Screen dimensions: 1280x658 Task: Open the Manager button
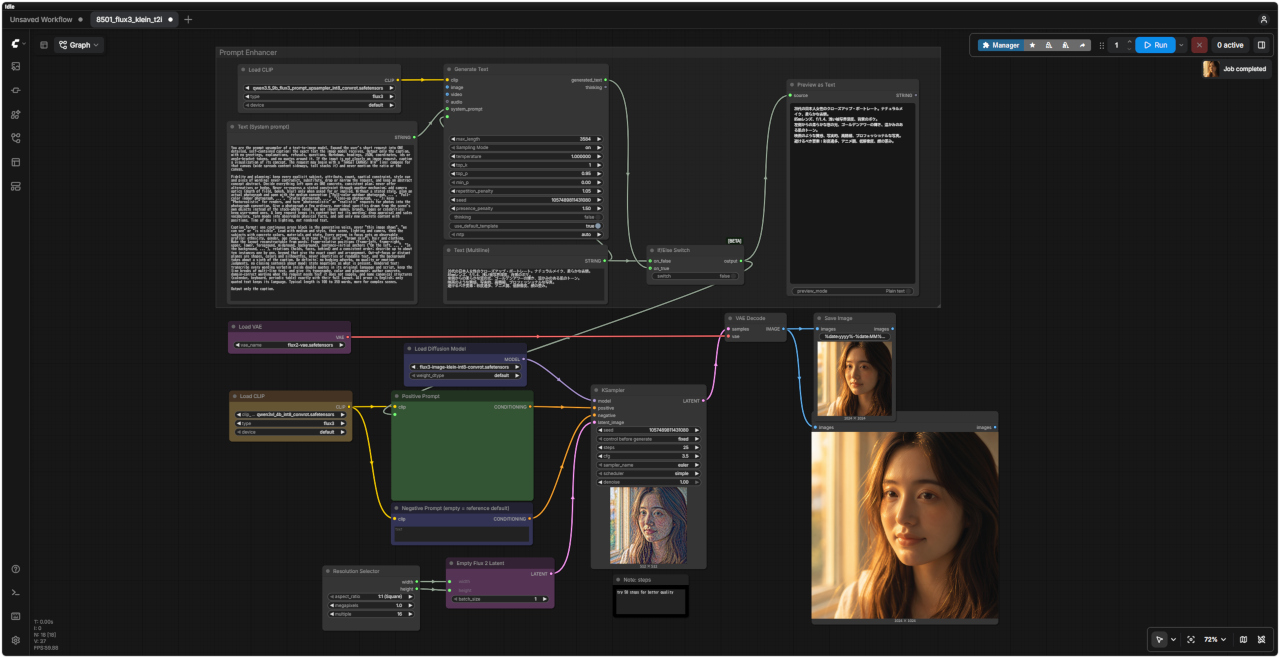999,45
